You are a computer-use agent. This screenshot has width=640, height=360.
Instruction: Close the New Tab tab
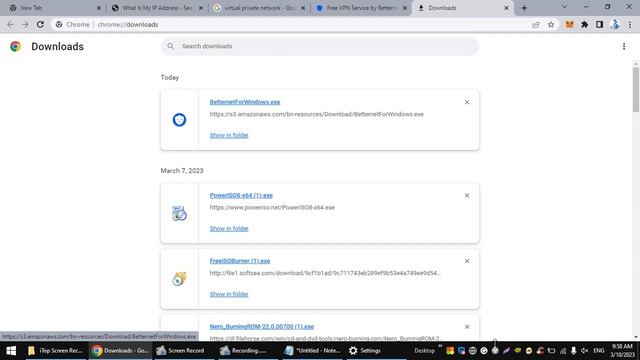(x=98, y=8)
